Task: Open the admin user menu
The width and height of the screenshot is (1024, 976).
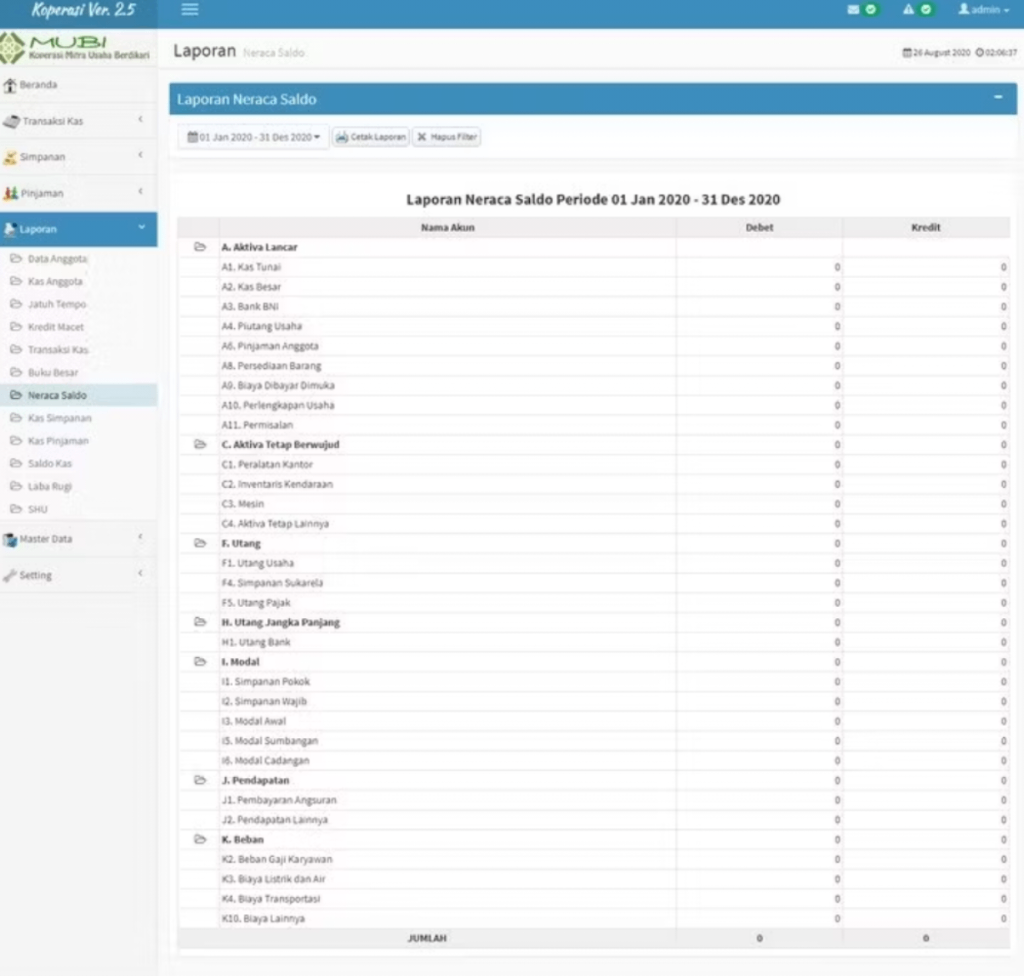Action: [x=982, y=9]
